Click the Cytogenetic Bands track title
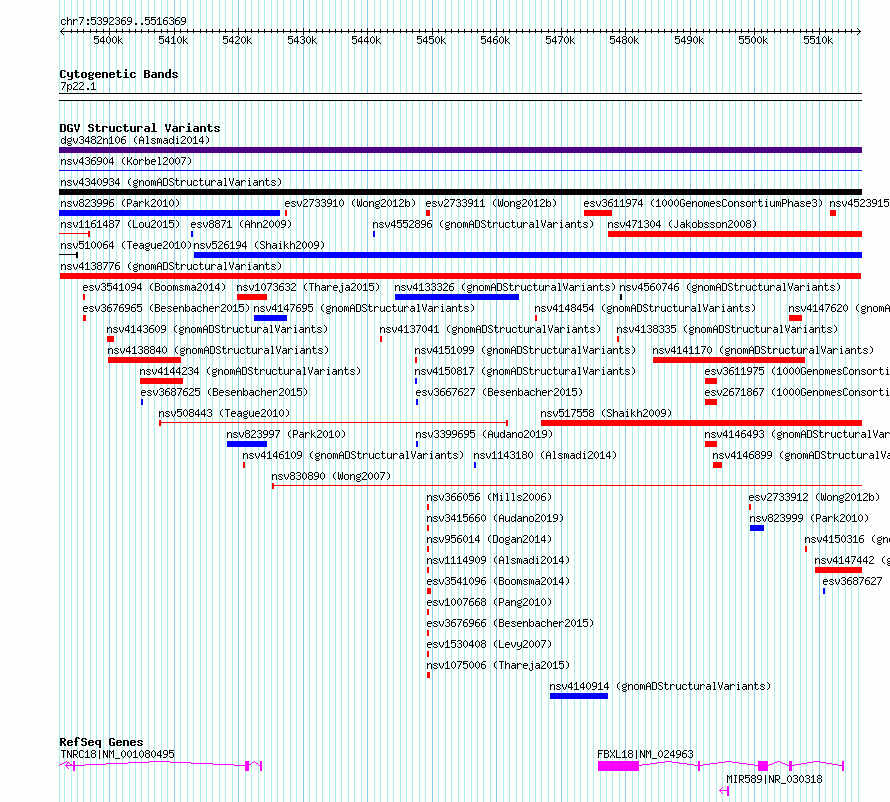This screenshot has height=802, width=890. [x=119, y=74]
